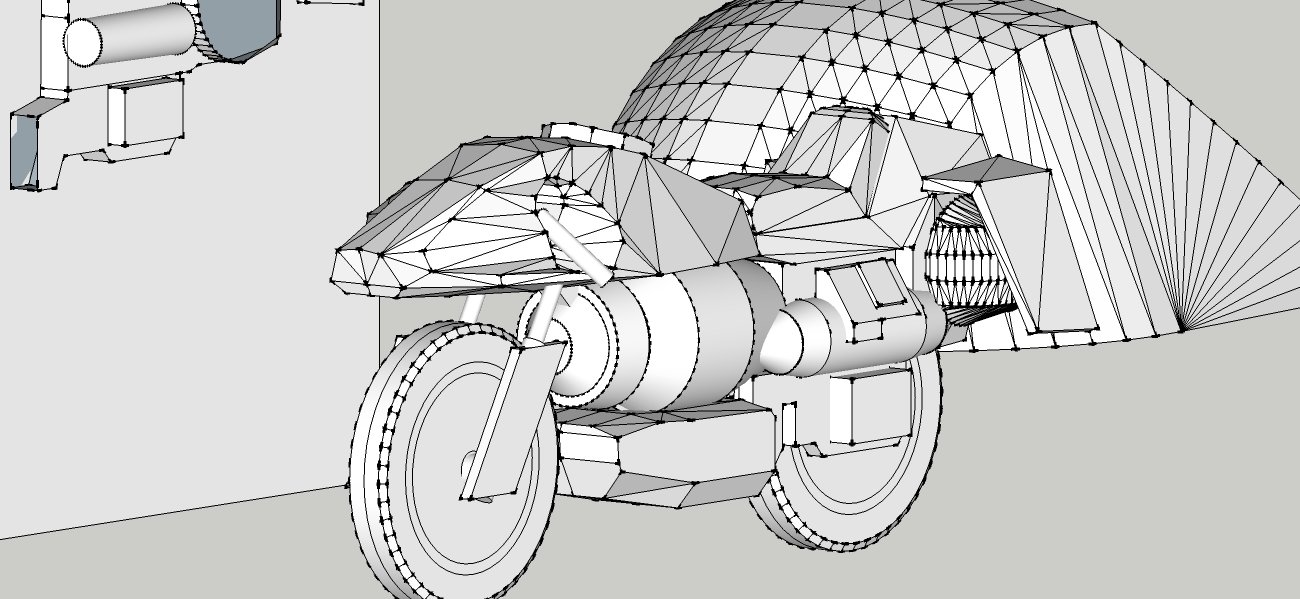Select the front fork mudguard panel
1300x599 pixels.
pyautogui.click(x=508, y=420)
